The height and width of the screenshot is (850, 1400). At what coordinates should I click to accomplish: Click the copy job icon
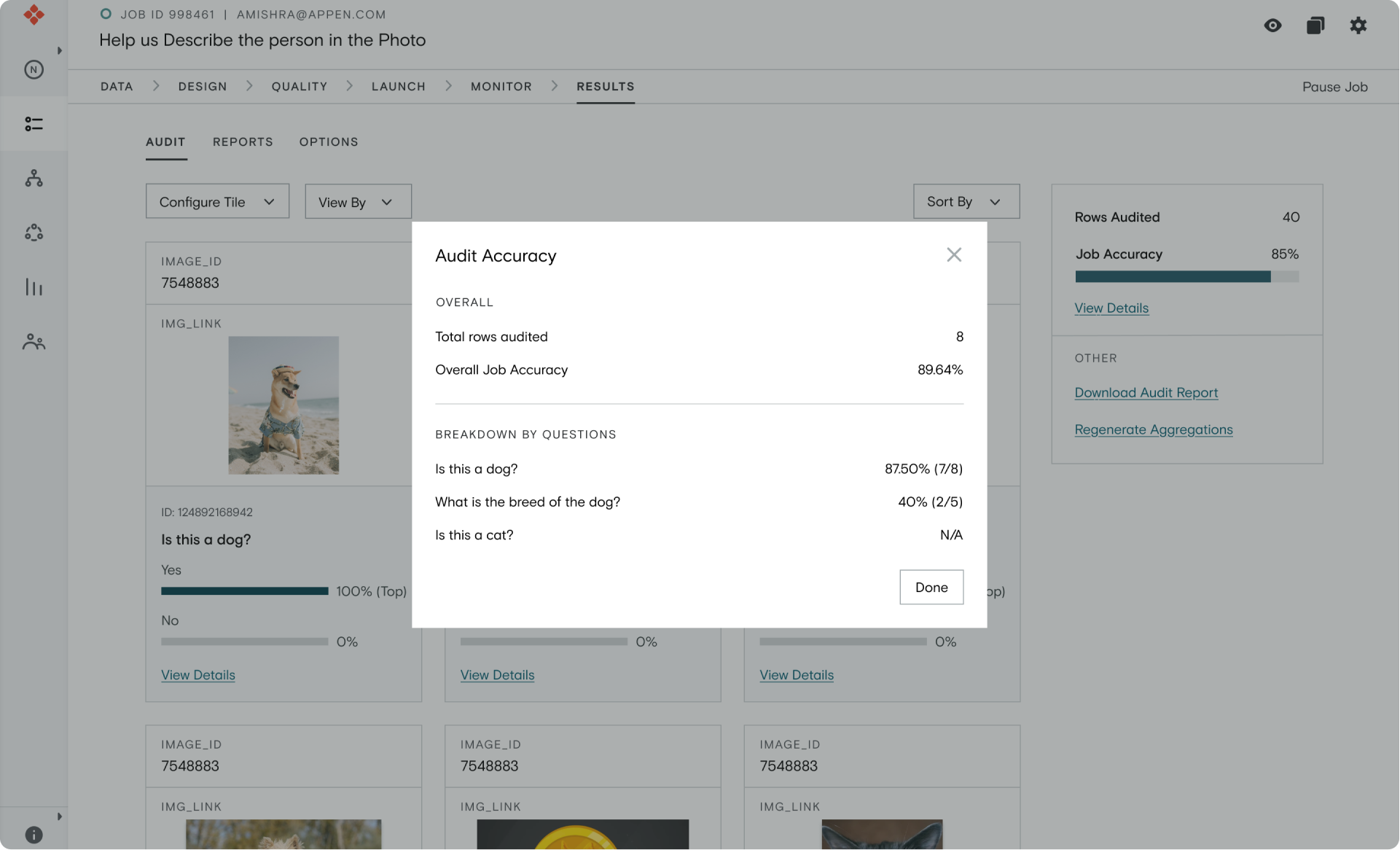(x=1315, y=26)
